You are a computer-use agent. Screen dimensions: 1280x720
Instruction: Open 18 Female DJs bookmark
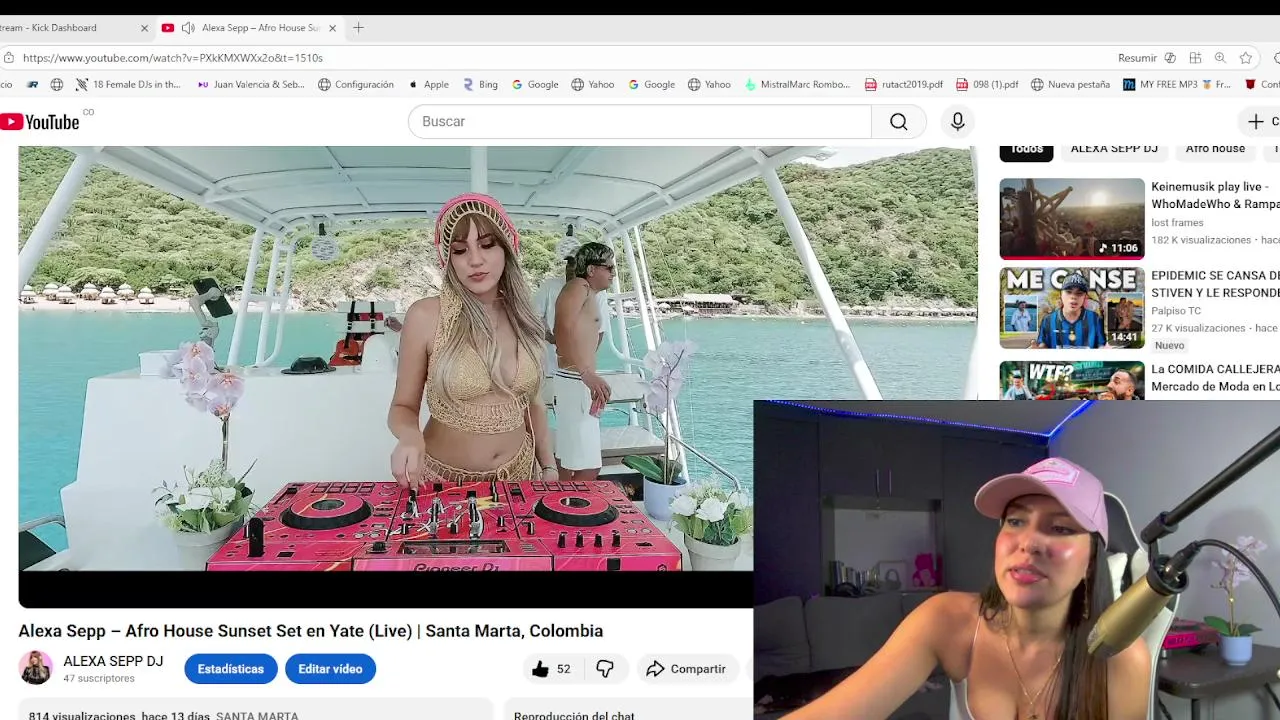[x=128, y=85]
